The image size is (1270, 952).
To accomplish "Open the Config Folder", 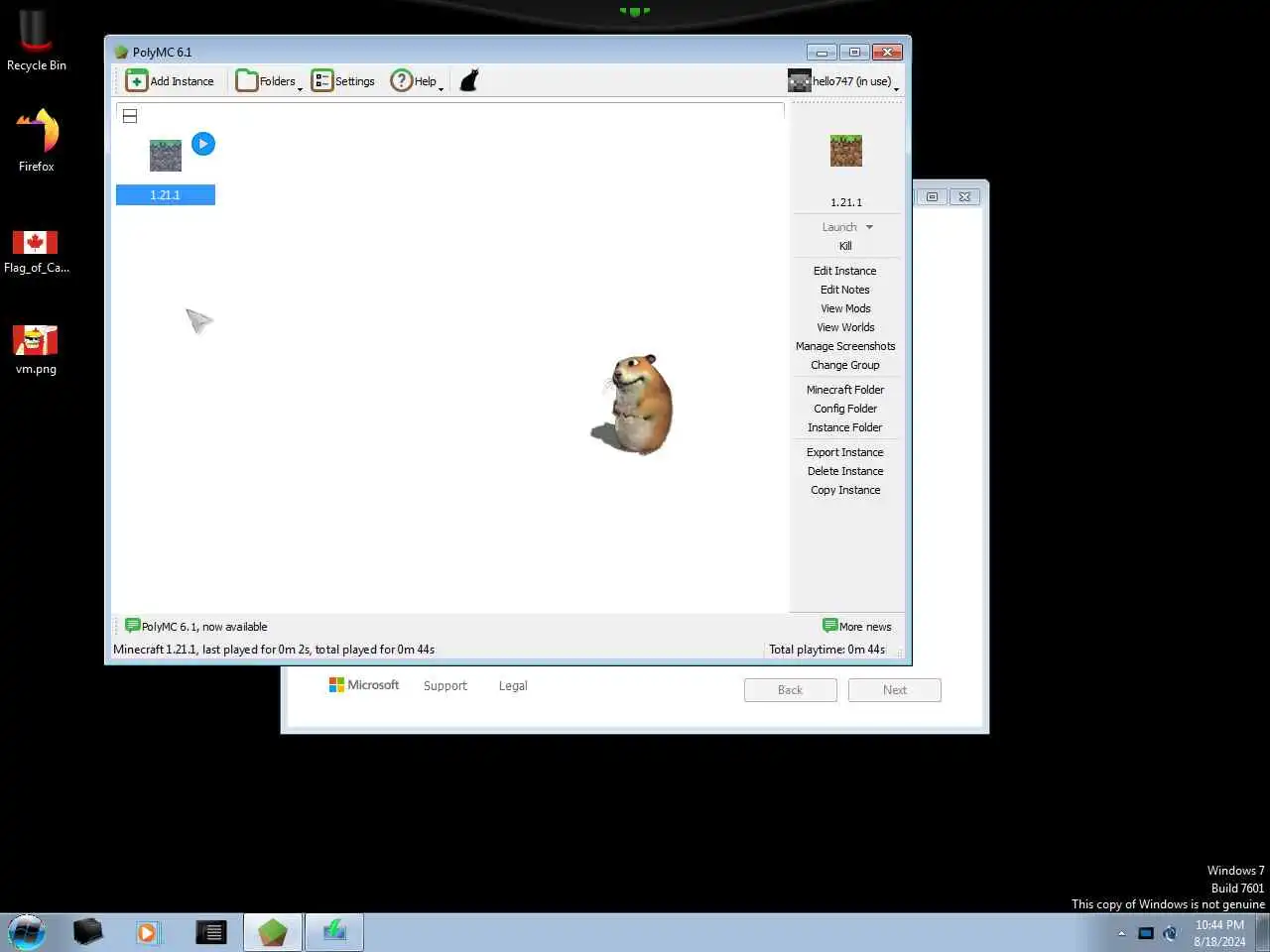I will [845, 409].
